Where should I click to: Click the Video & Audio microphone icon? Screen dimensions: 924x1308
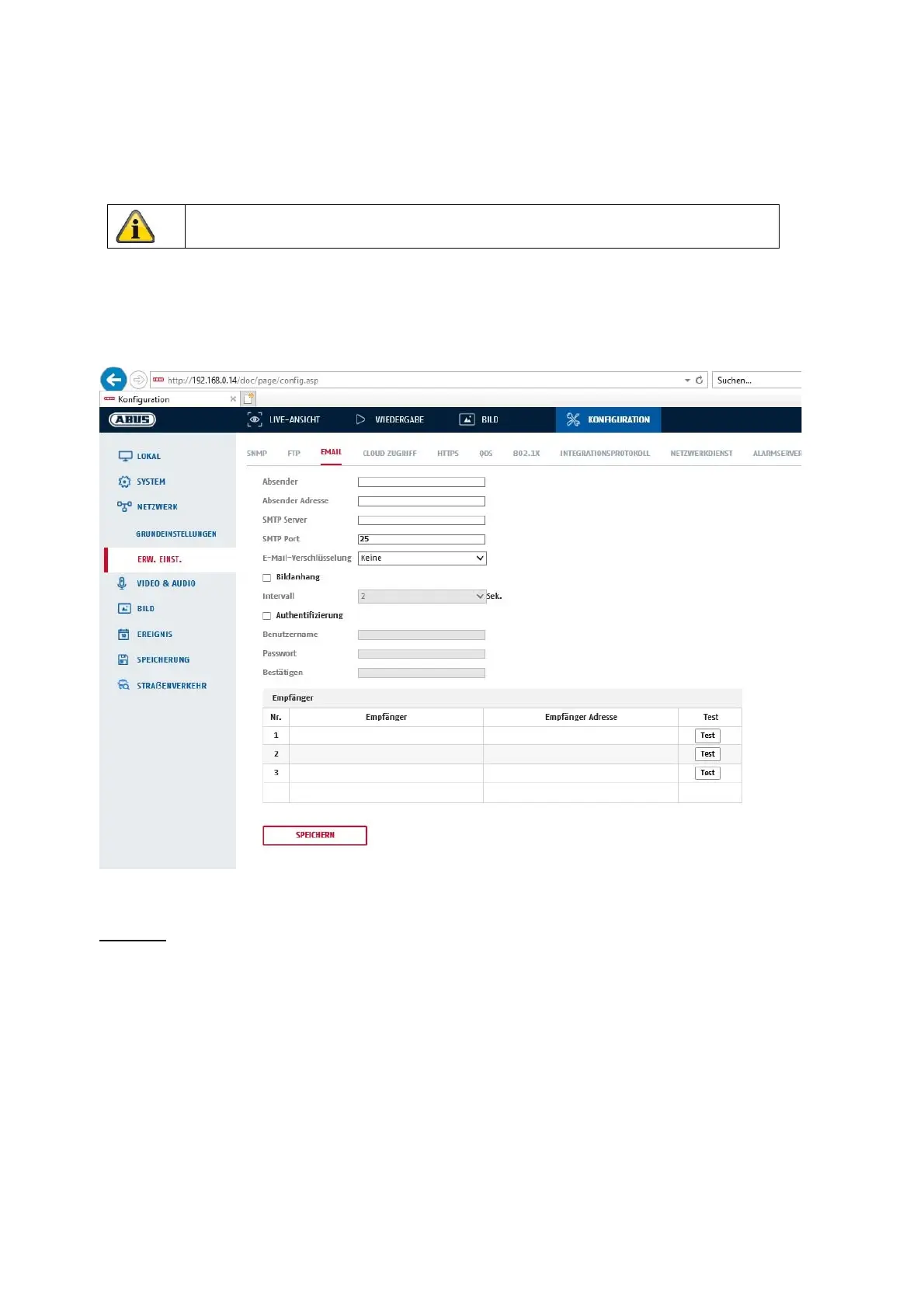tap(122, 583)
